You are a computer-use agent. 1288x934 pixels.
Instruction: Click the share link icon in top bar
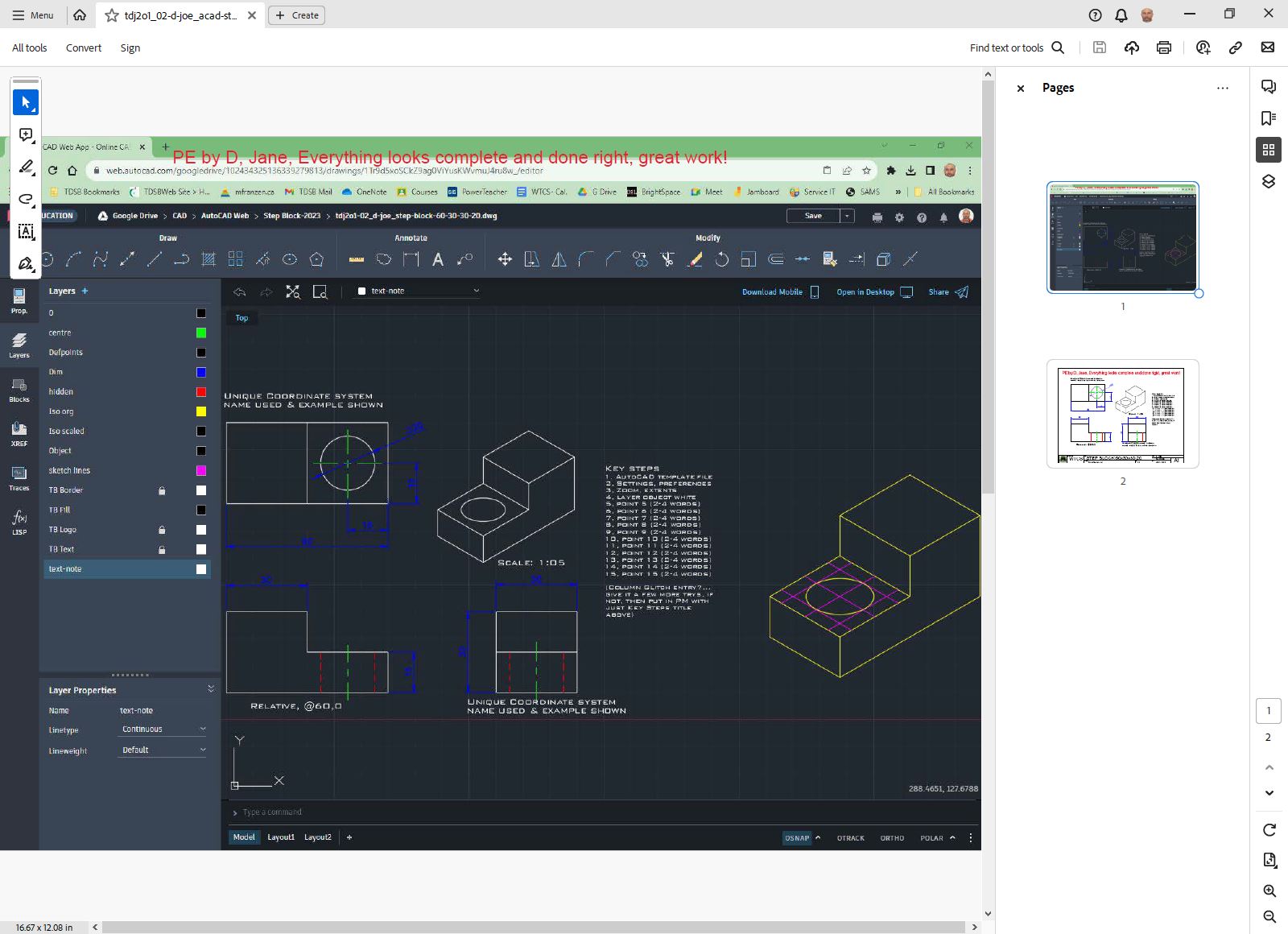[1235, 48]
